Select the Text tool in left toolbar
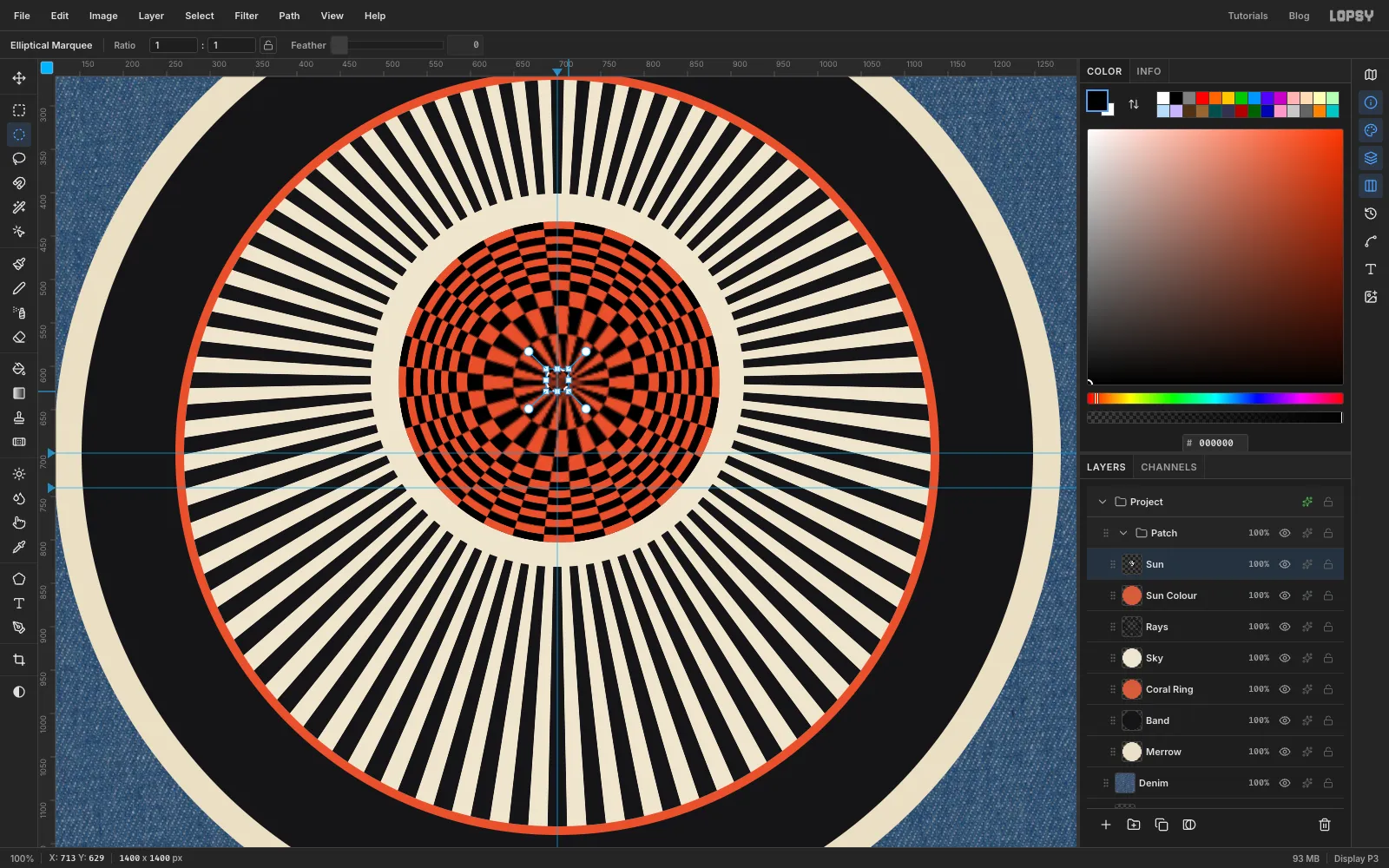 click(x=19, y=603)
